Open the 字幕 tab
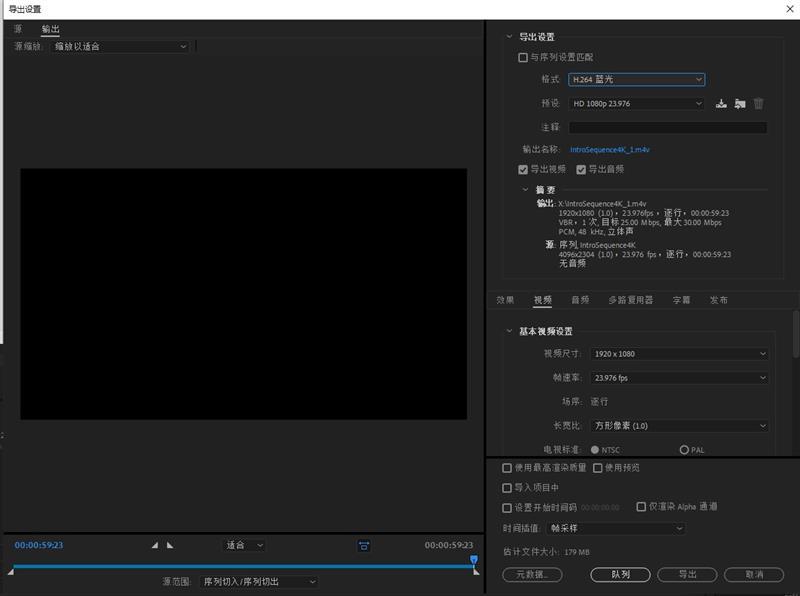The image size is (800, 596). pyautogui.click(x=681, y=300)
